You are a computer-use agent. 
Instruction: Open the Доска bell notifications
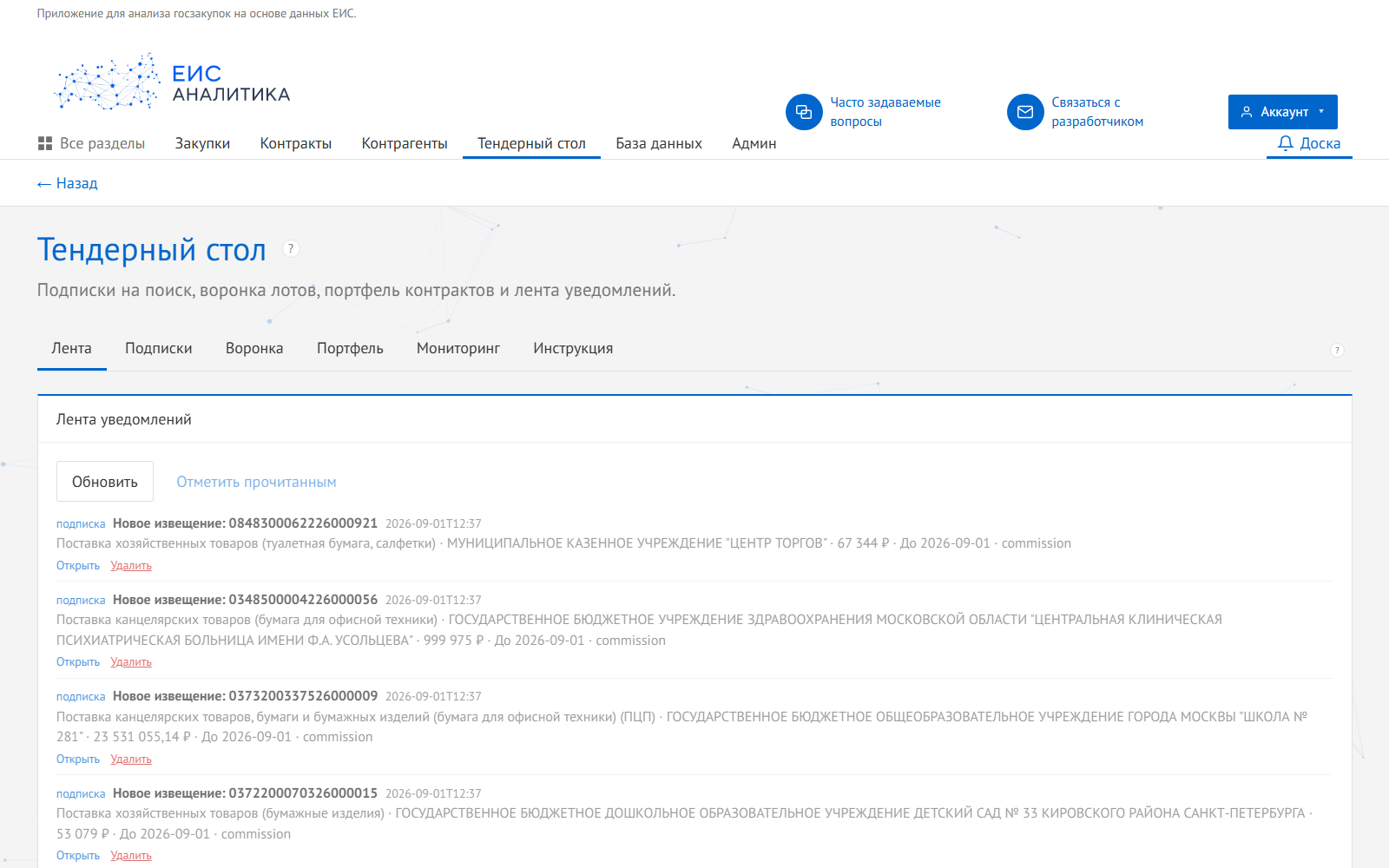coord(1309,143)
